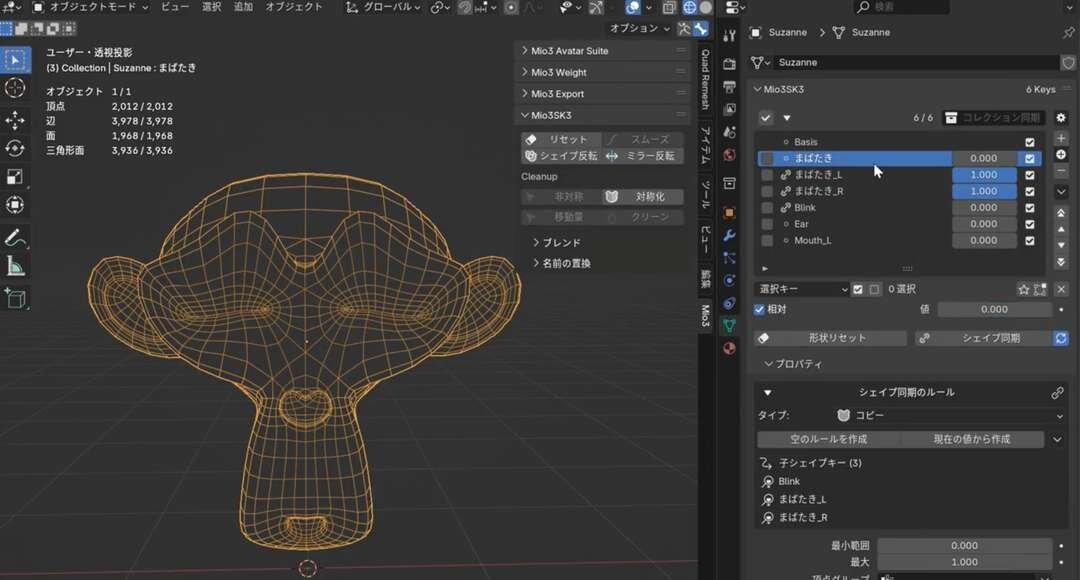Toggle mute checkbox for Ear row
The width and height of the screenshot is (1080, 580).
pos(1030,225)
